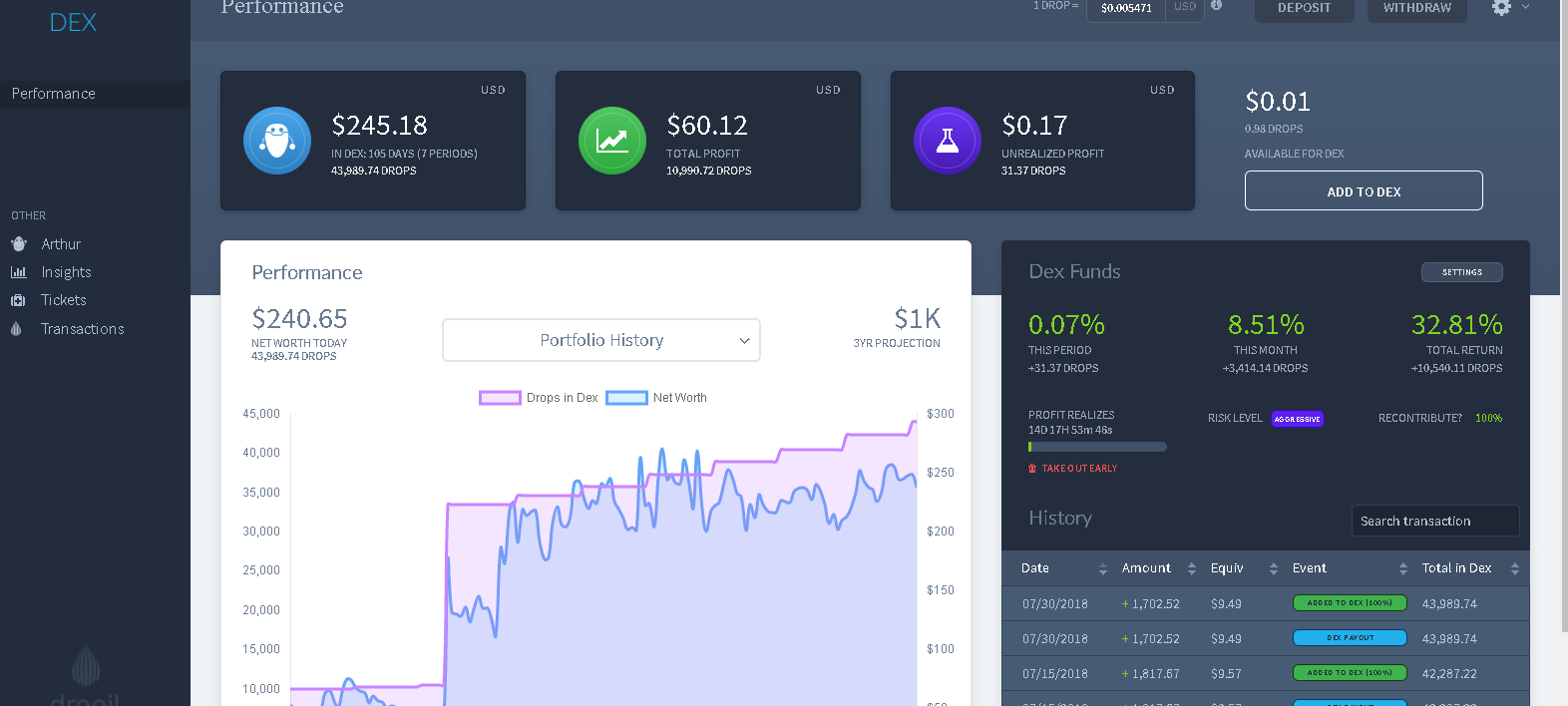This screenshot has width=1568, height=706.
Task: Click green total profit chart icon
Action: [612, 141]
